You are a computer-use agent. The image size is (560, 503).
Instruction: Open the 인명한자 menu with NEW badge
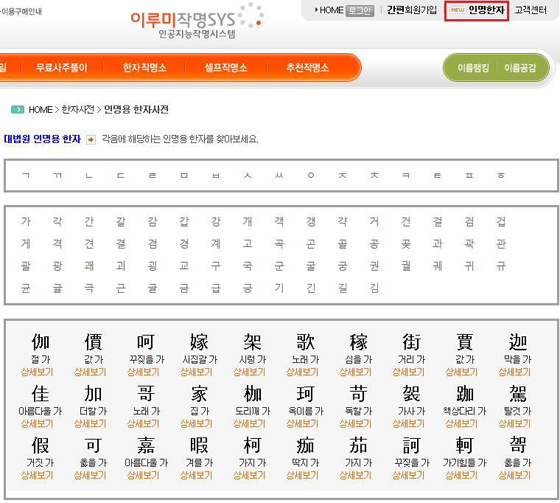(x=476, y=10)
